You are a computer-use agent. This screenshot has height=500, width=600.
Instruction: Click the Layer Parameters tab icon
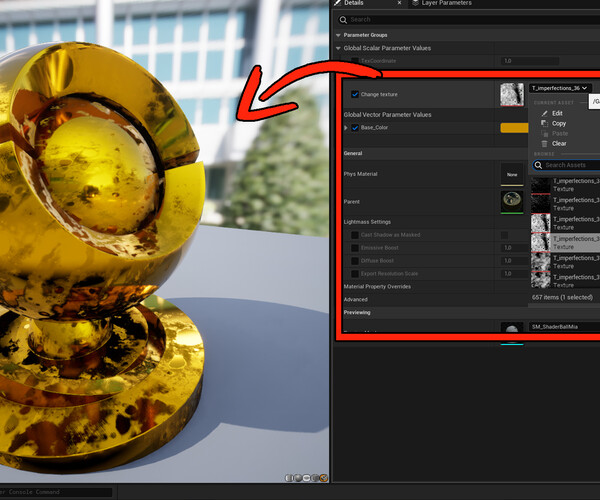(416, 3)
